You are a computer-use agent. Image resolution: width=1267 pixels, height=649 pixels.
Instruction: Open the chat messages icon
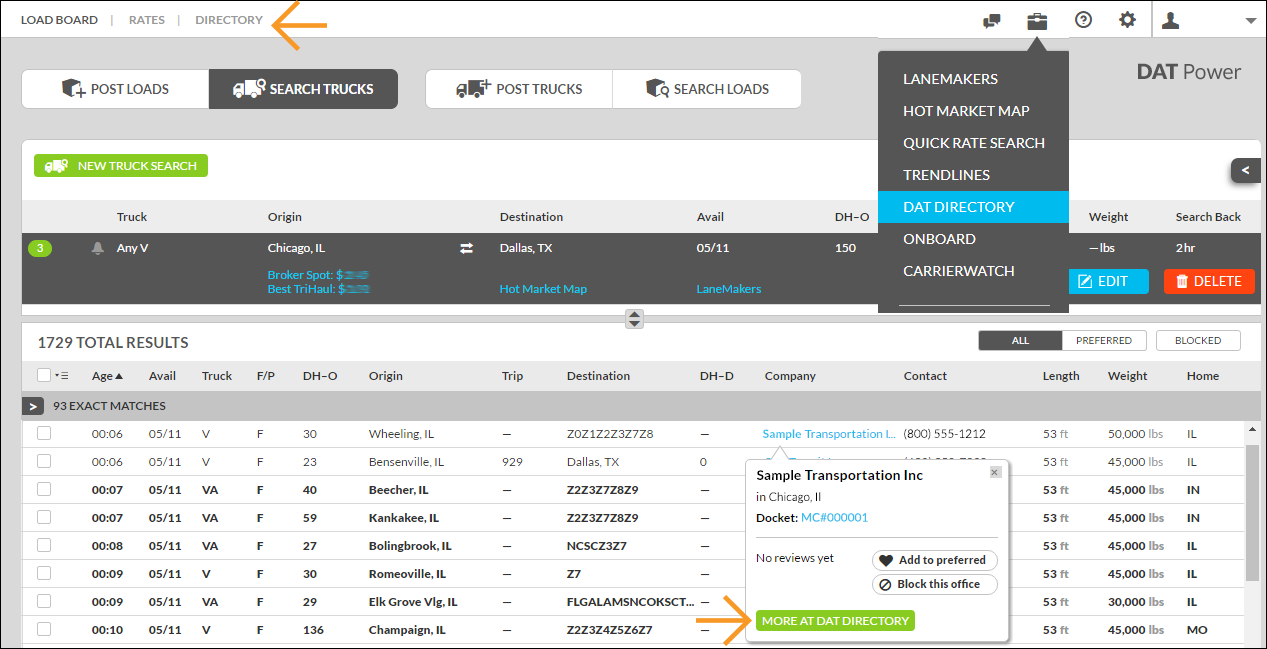coord(991,20)
